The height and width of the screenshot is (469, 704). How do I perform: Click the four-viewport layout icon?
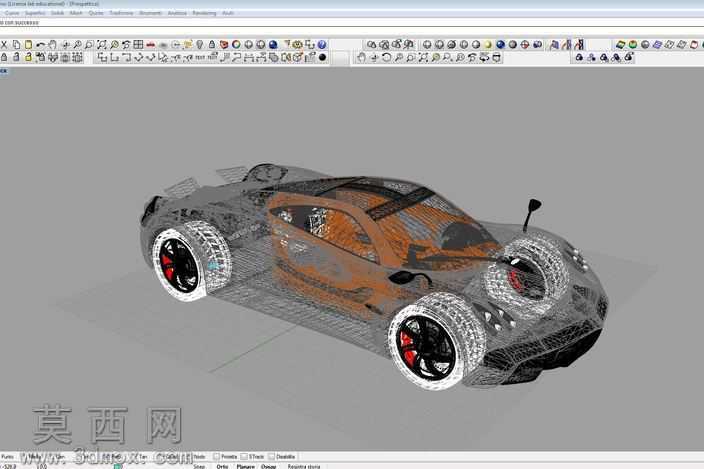click(x=138, y=44)
